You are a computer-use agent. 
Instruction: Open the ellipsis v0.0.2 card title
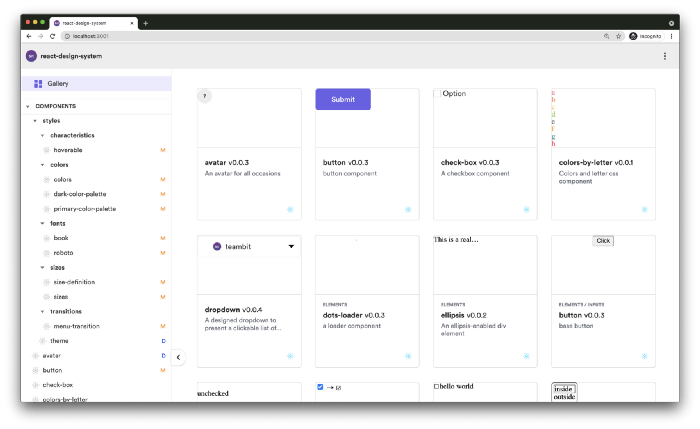click(464, 315)
